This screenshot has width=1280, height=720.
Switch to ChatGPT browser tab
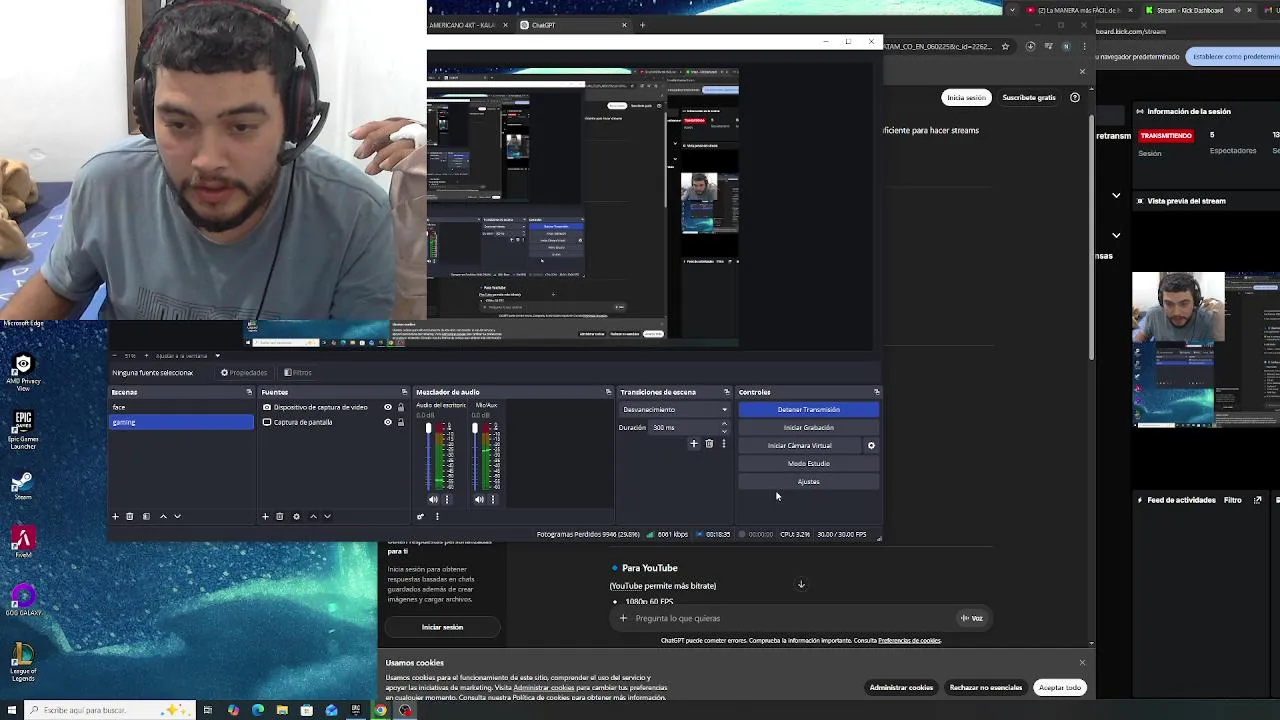(574, 25)
